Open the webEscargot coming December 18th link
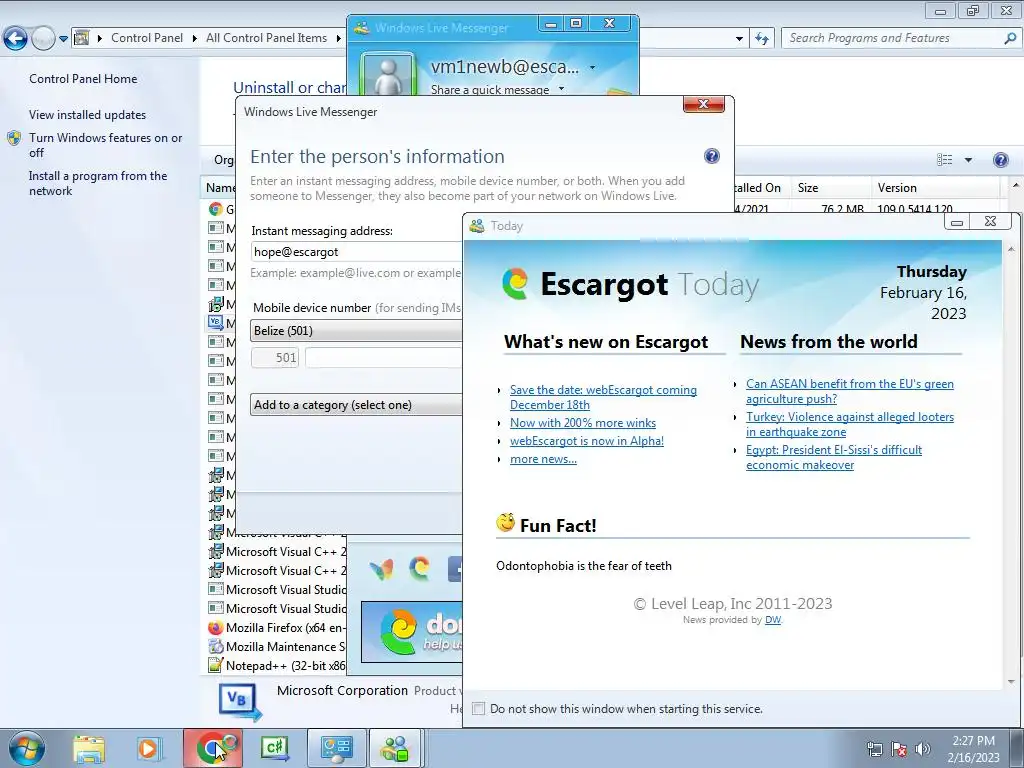The image size is (1024, 768). [603, 397]
